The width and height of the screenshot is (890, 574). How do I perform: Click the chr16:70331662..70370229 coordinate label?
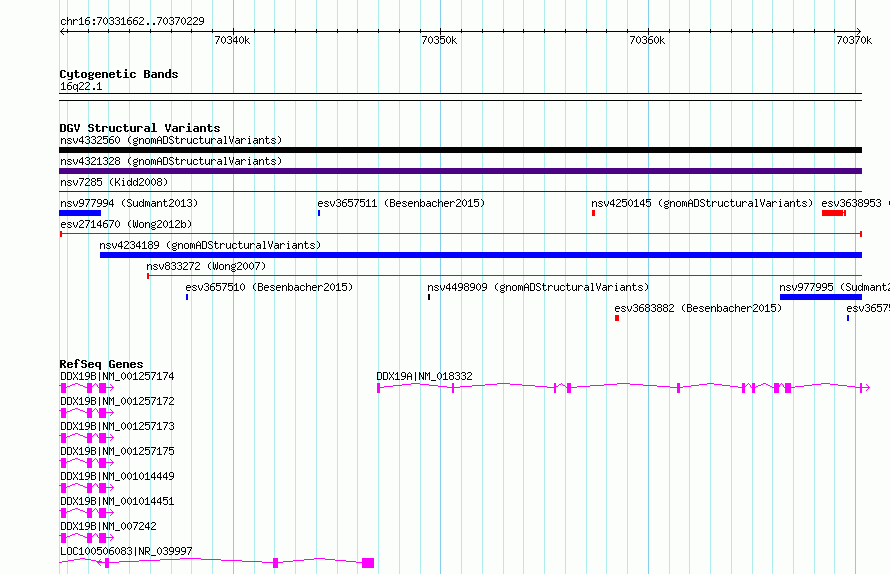132,21
